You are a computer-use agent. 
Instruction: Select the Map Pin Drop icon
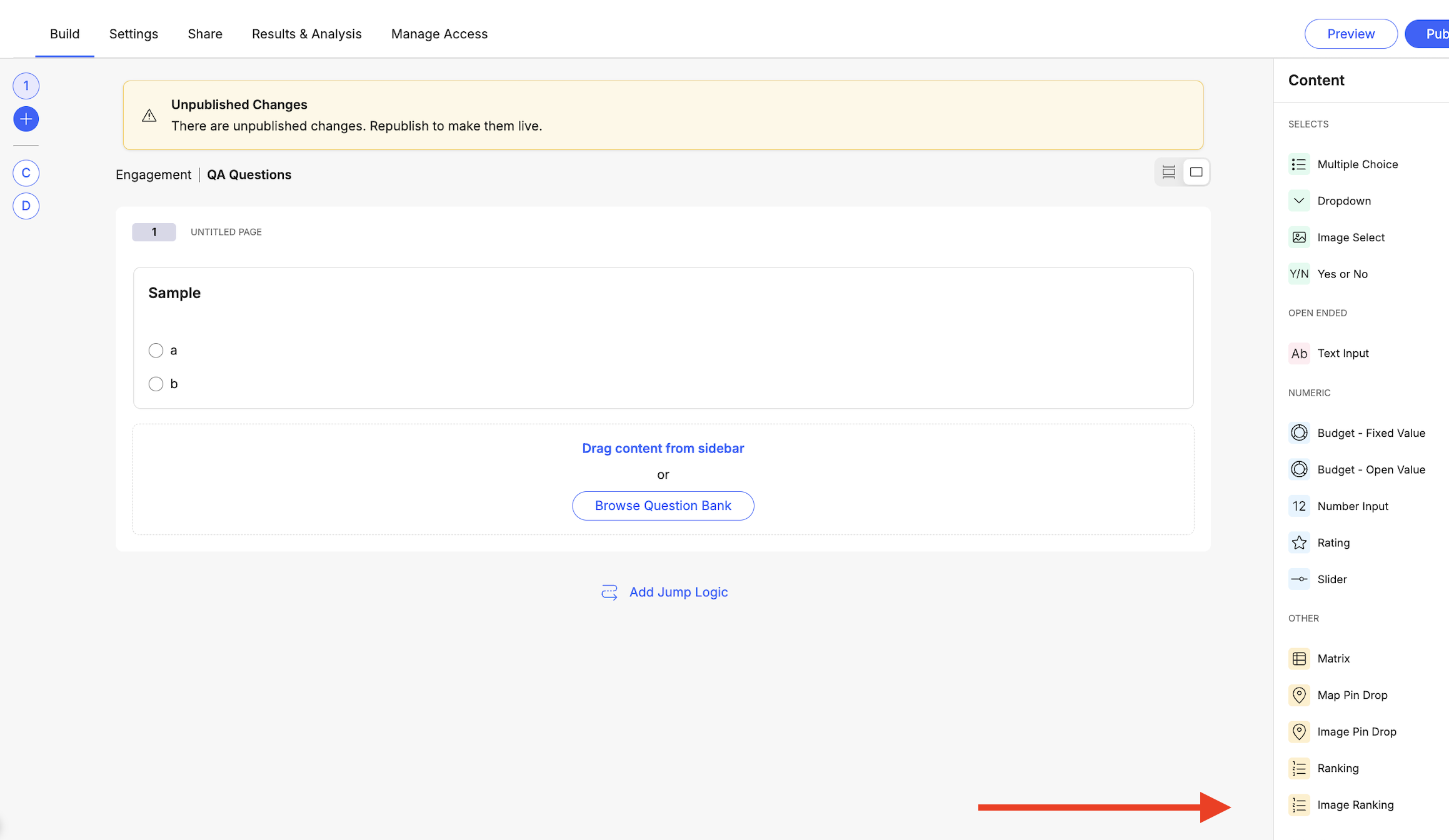(1299, 695)
